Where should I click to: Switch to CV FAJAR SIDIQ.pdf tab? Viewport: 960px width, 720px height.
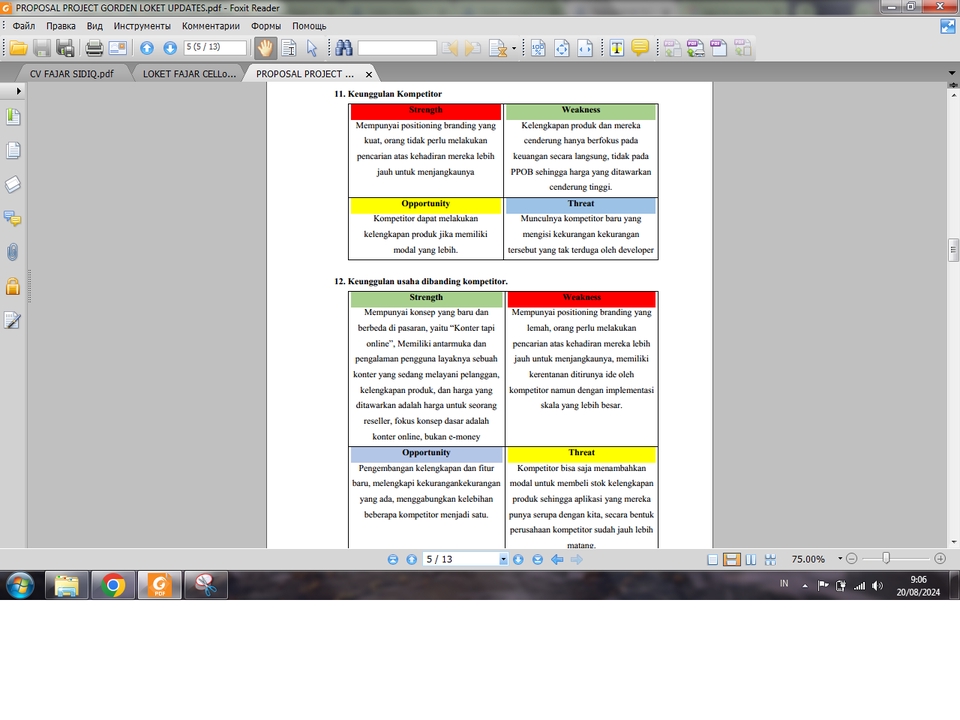click(x=72, y=73)
